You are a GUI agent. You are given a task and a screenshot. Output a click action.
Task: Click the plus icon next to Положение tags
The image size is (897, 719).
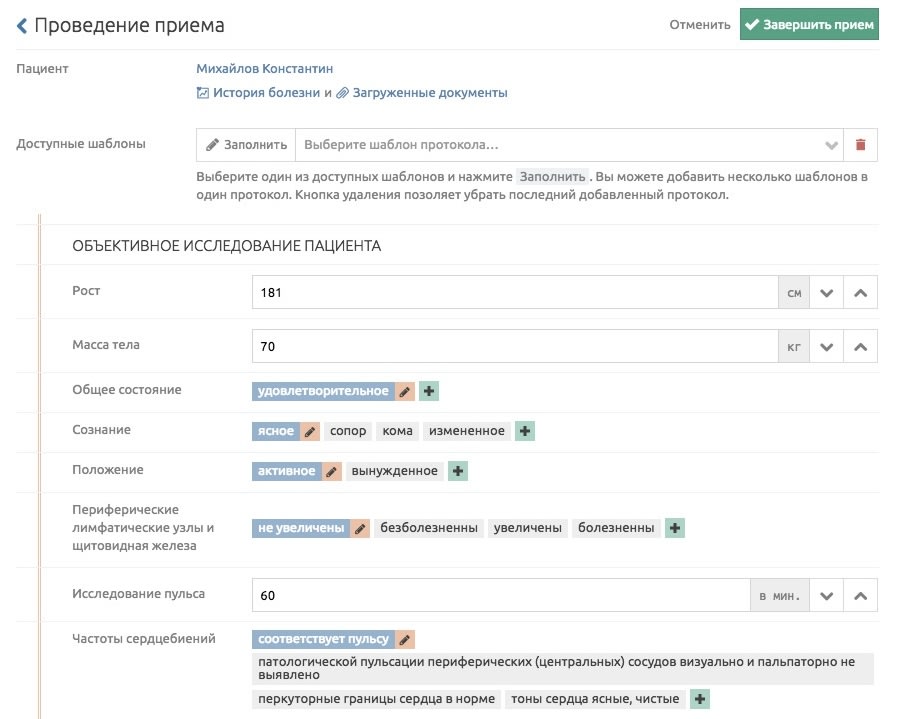(x=457, y=471)
